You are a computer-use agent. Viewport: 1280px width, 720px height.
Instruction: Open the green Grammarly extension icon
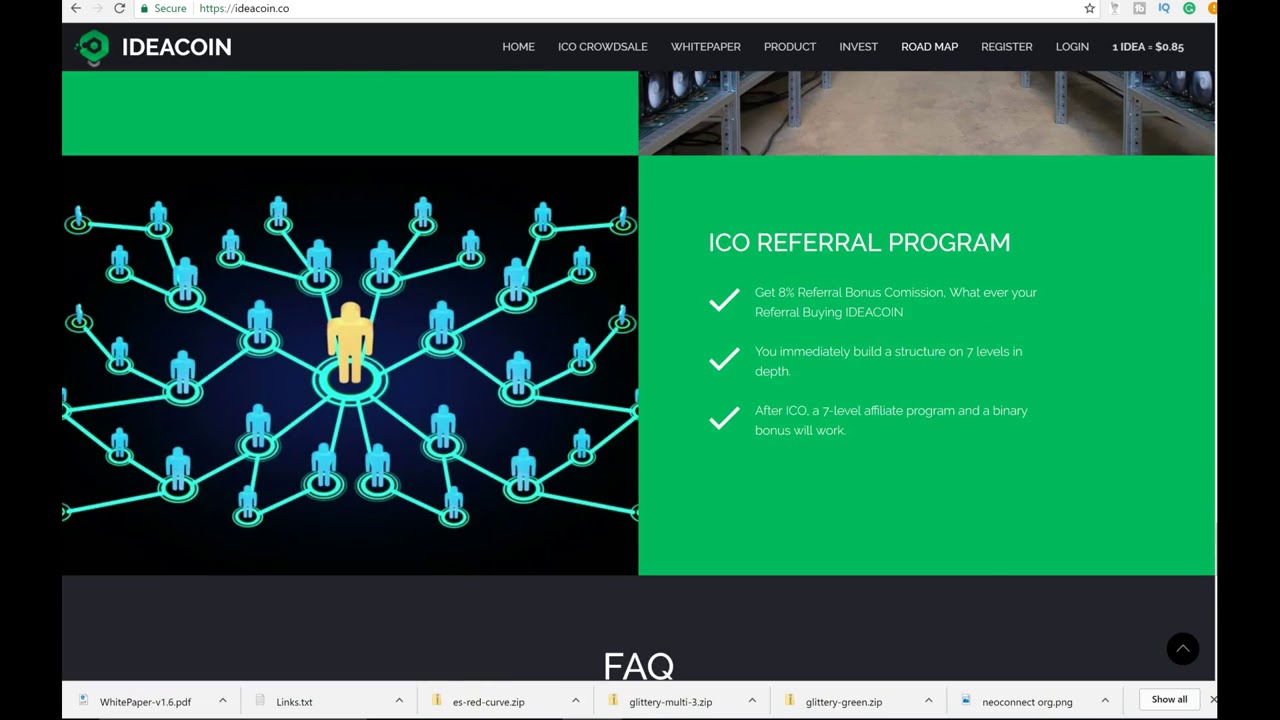click(1189, 8)
